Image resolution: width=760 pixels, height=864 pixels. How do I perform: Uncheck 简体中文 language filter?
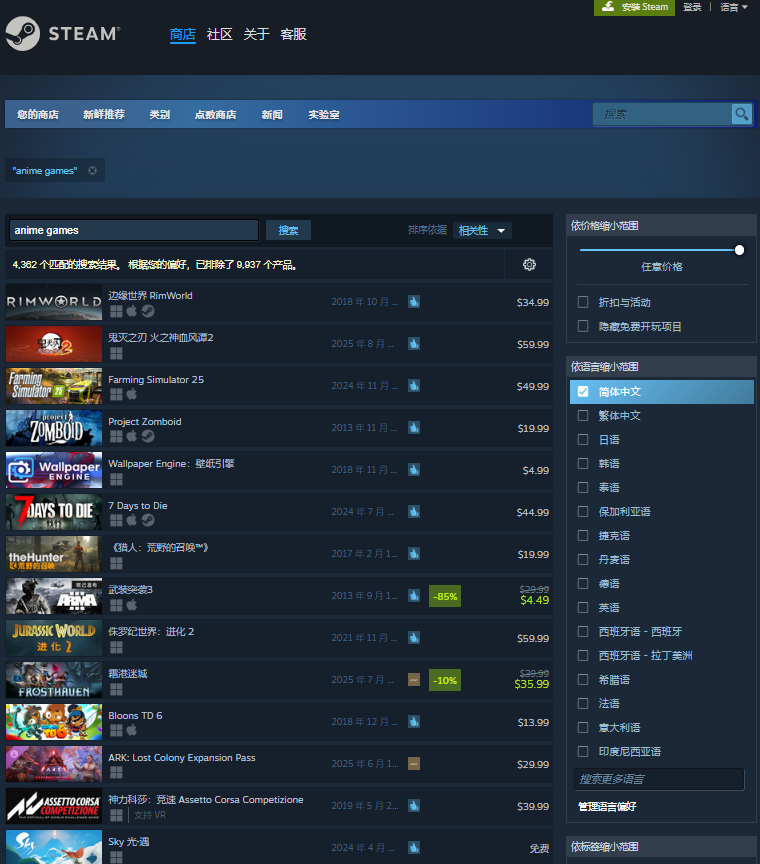pos(583,391)
